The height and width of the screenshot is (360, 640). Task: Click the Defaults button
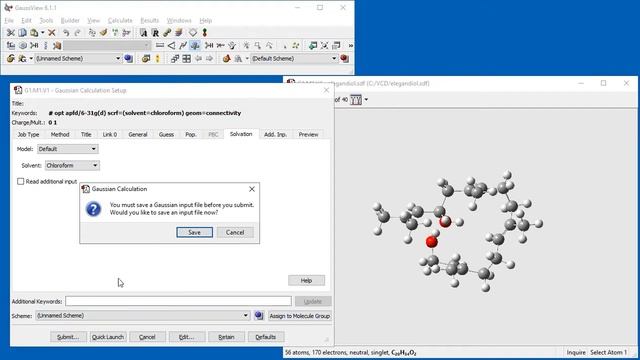click(x=266, y=337)
